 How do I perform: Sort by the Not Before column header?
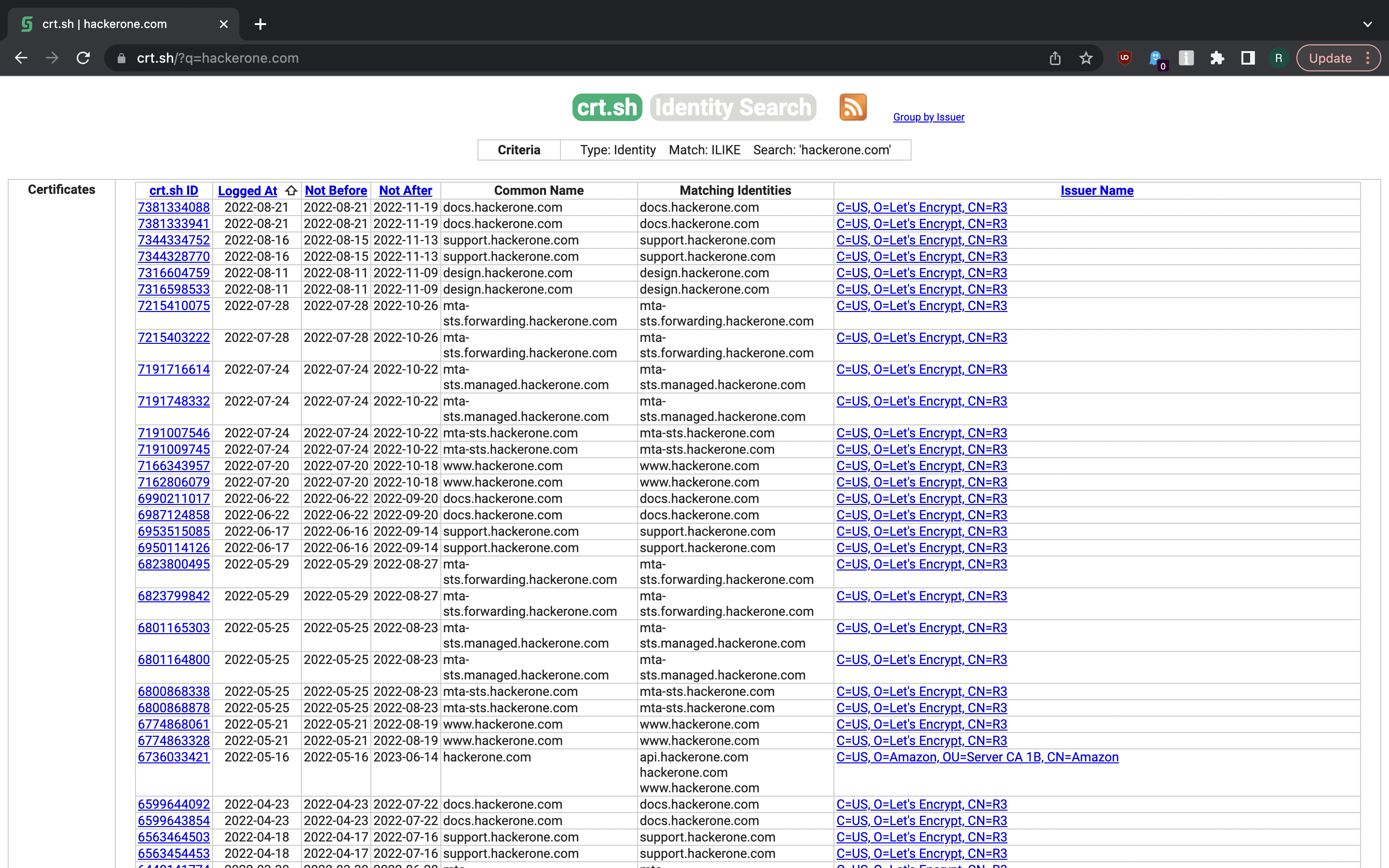coord(336,190)
